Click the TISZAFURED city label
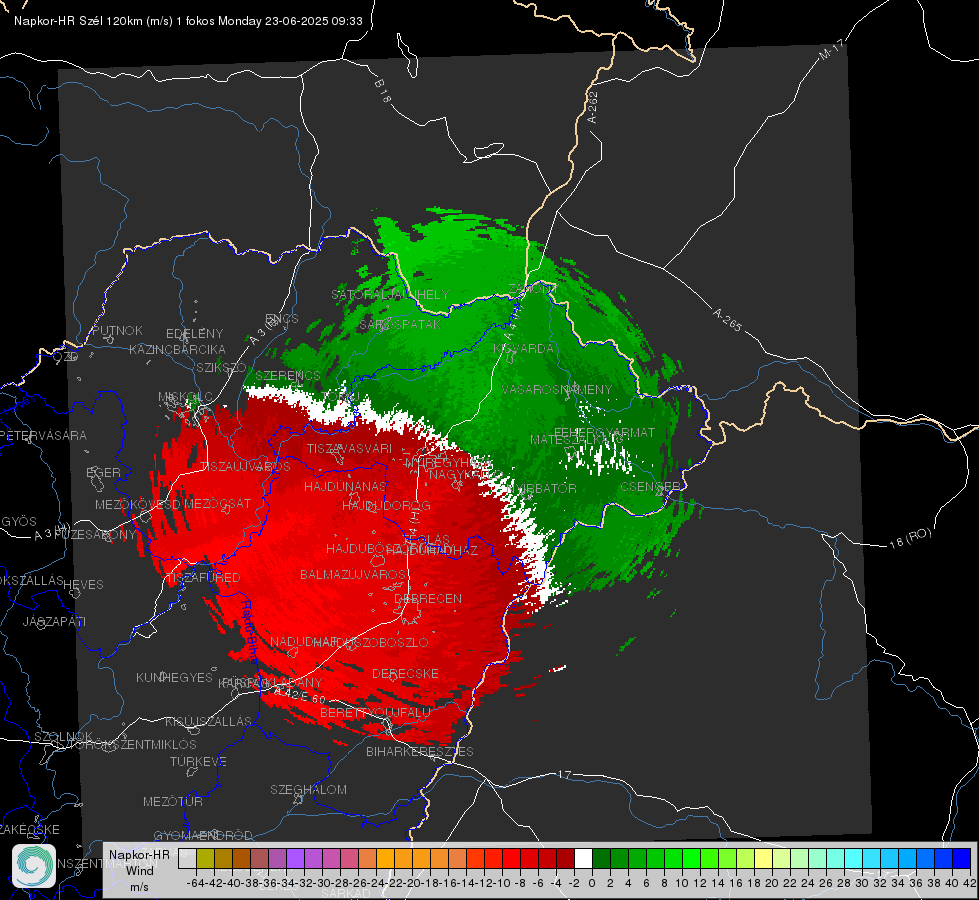Viewport: 979px width, 900px height. (203, 578)
